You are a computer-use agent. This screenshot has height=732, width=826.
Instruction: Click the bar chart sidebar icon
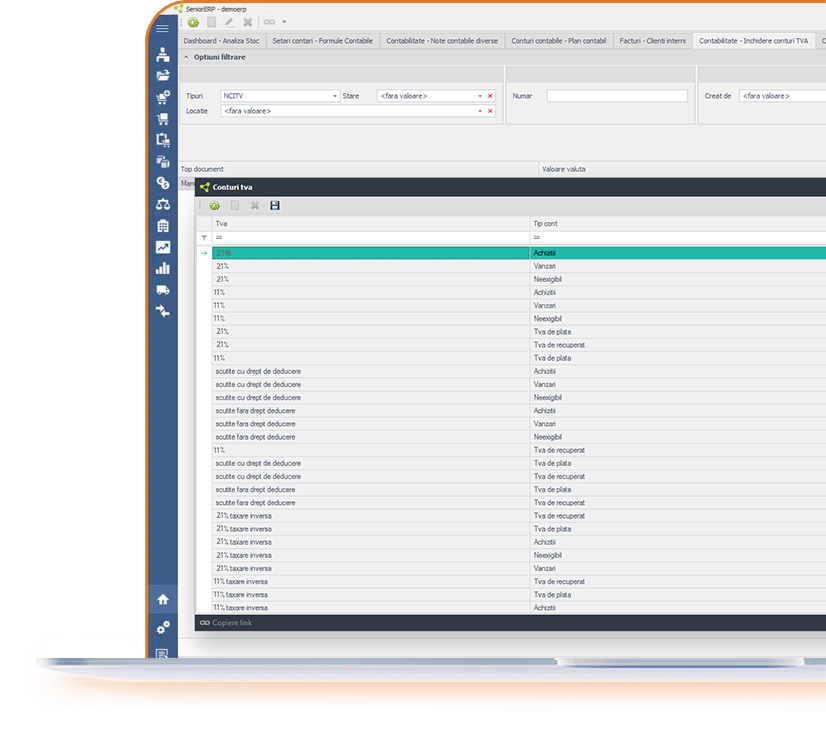click(x=162, y=268)
